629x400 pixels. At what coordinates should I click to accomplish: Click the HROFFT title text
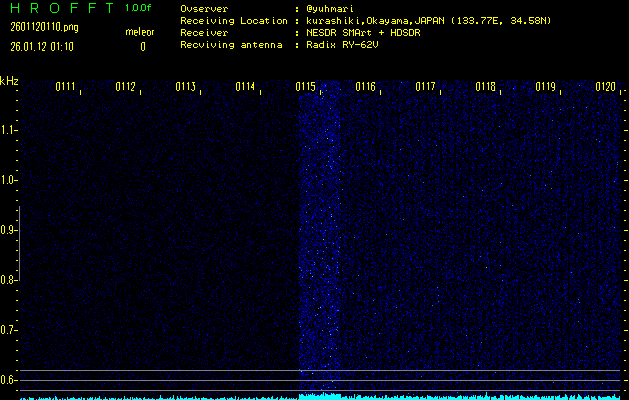[61, 8]
